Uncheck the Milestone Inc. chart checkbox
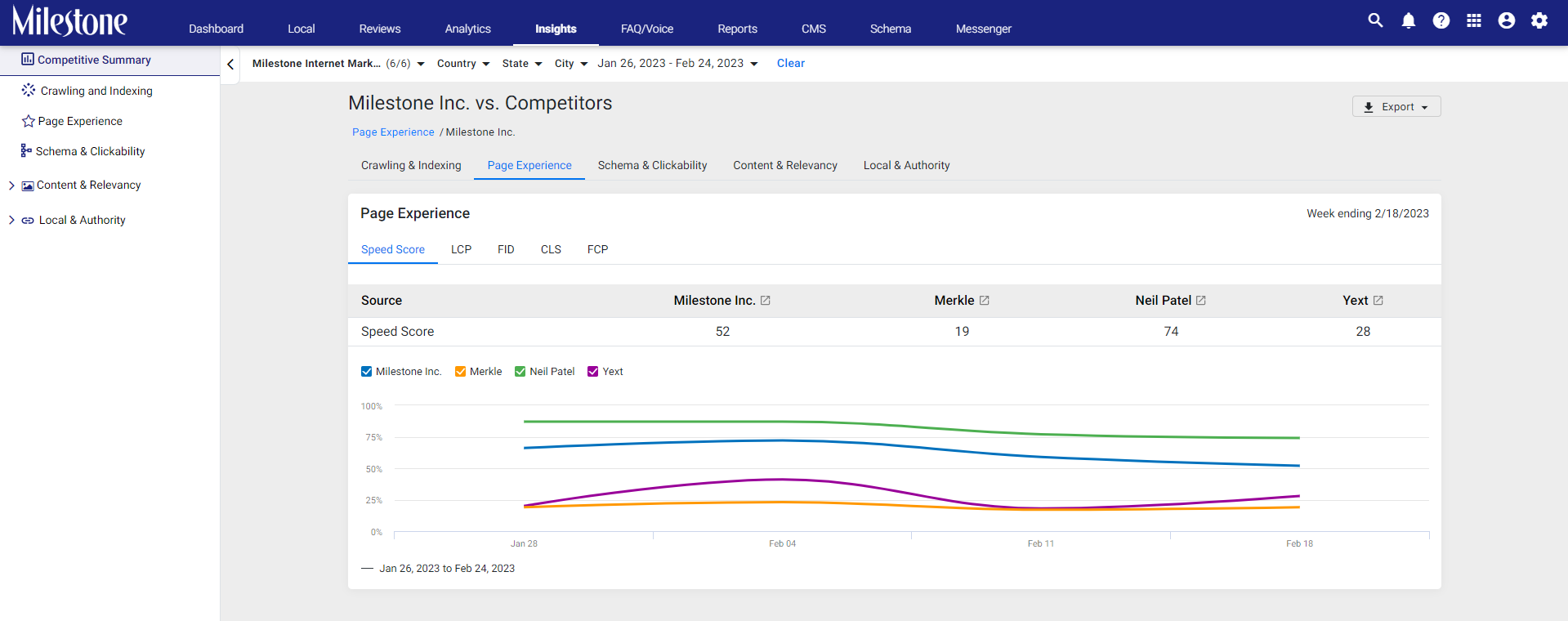 [x=366, y=372]
